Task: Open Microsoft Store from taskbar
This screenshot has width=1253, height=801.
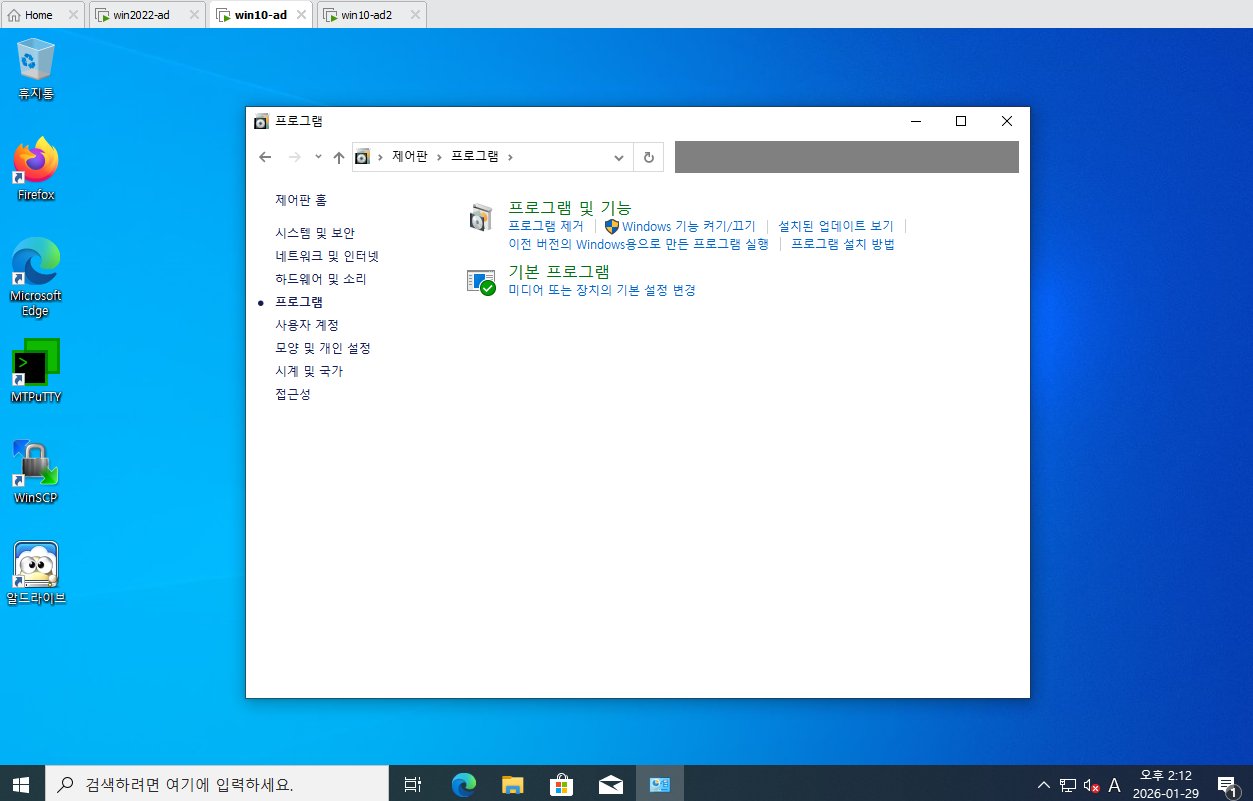Action: [x=562, y=784]
